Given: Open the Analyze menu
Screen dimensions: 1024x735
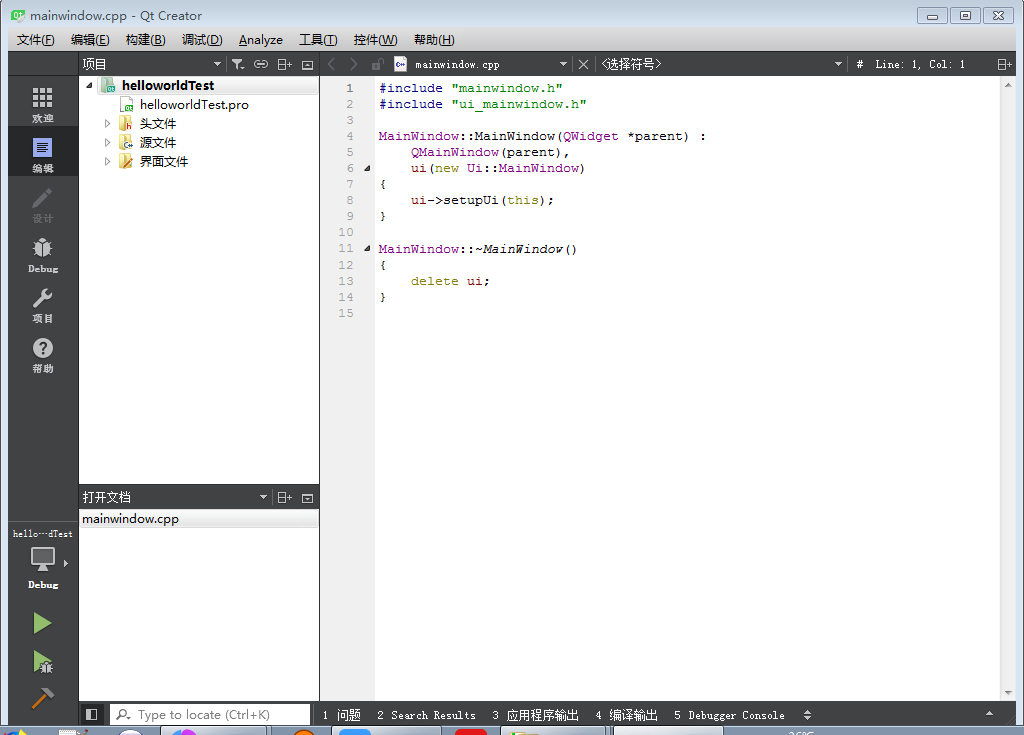Looking at the screenshot, I should (x=261, y=40).
